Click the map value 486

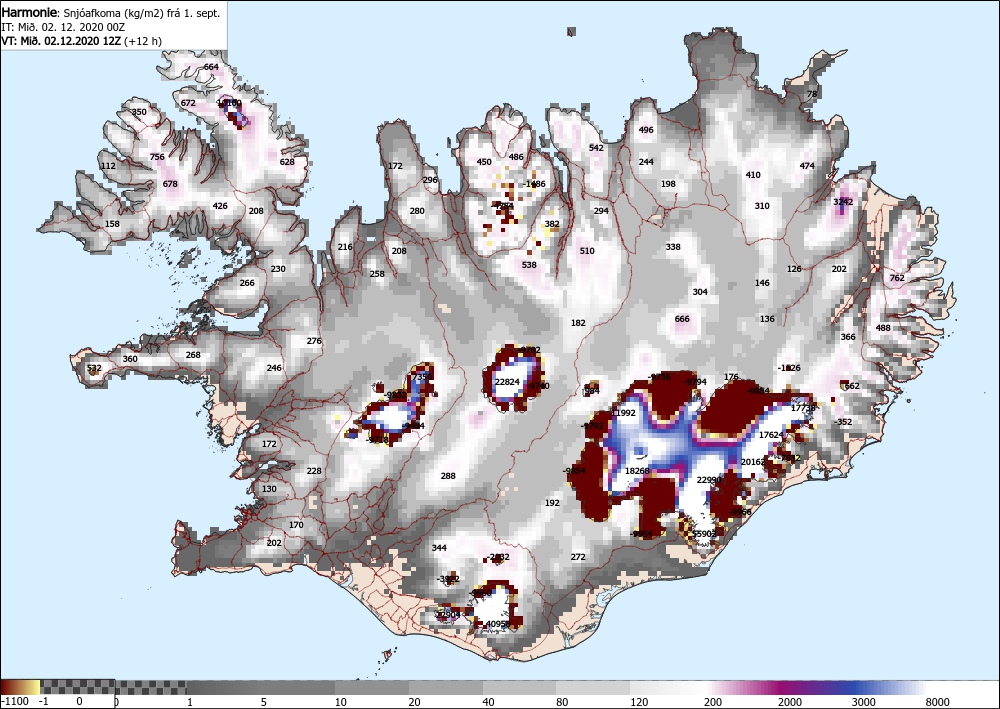(516, 157)
